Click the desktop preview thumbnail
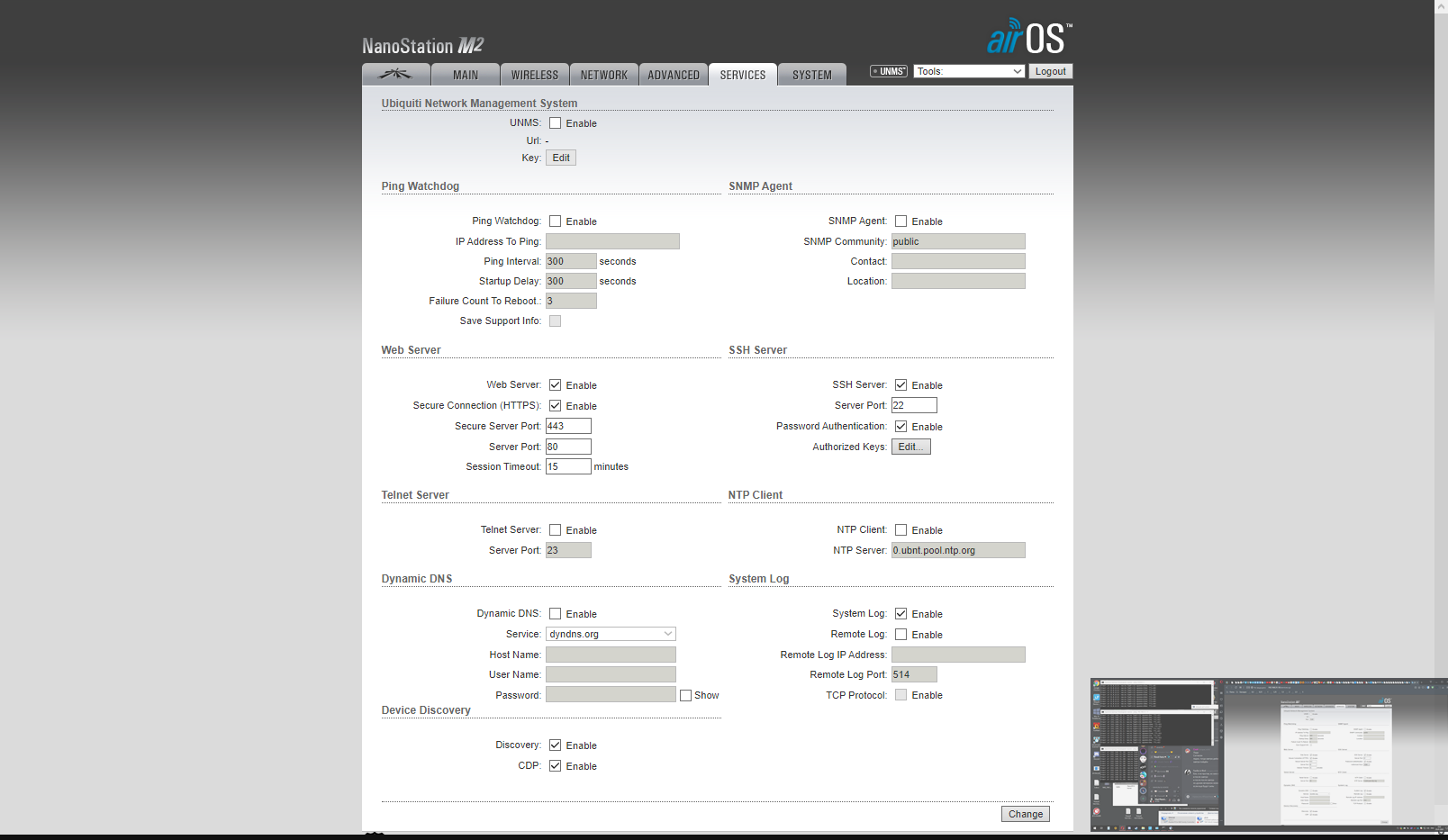 [x=1269, y=754]
